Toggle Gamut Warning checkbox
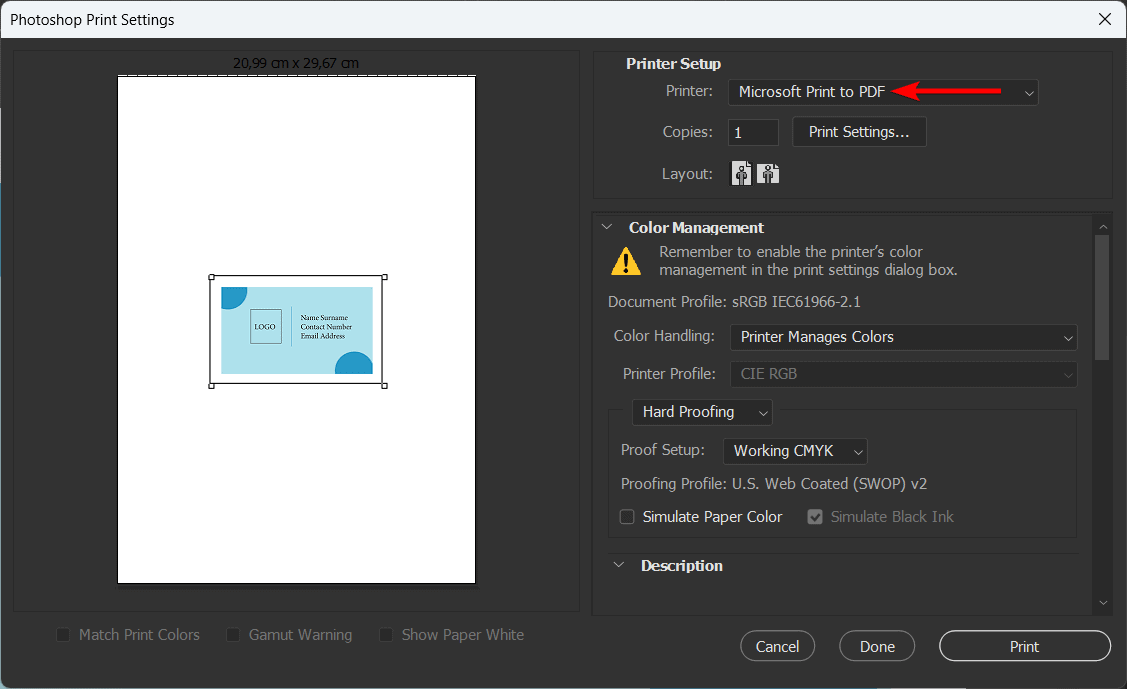The image size is (1127, 689). 233,634
